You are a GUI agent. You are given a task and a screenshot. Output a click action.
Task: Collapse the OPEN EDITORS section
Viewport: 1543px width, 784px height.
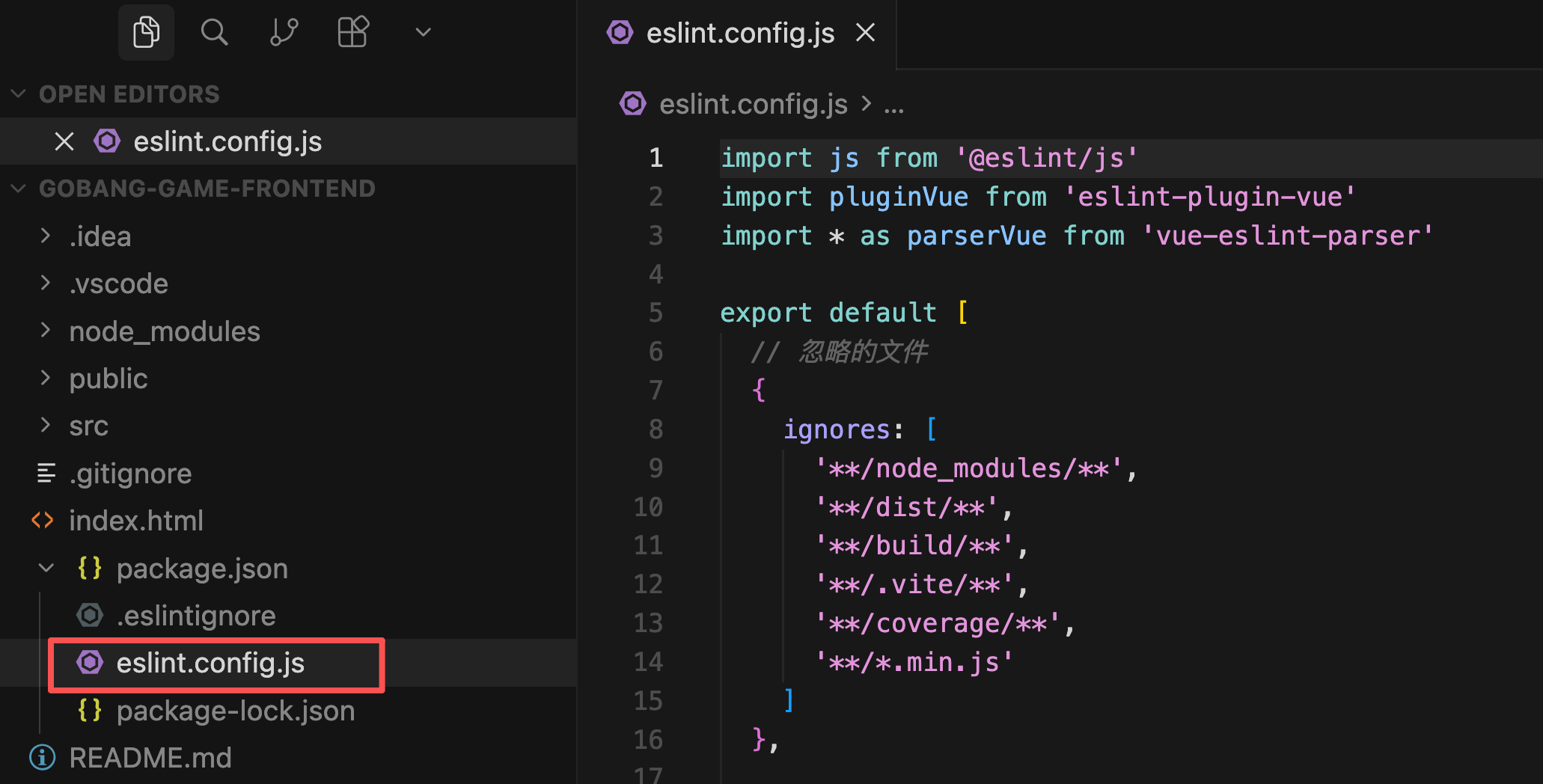point(19,94)
